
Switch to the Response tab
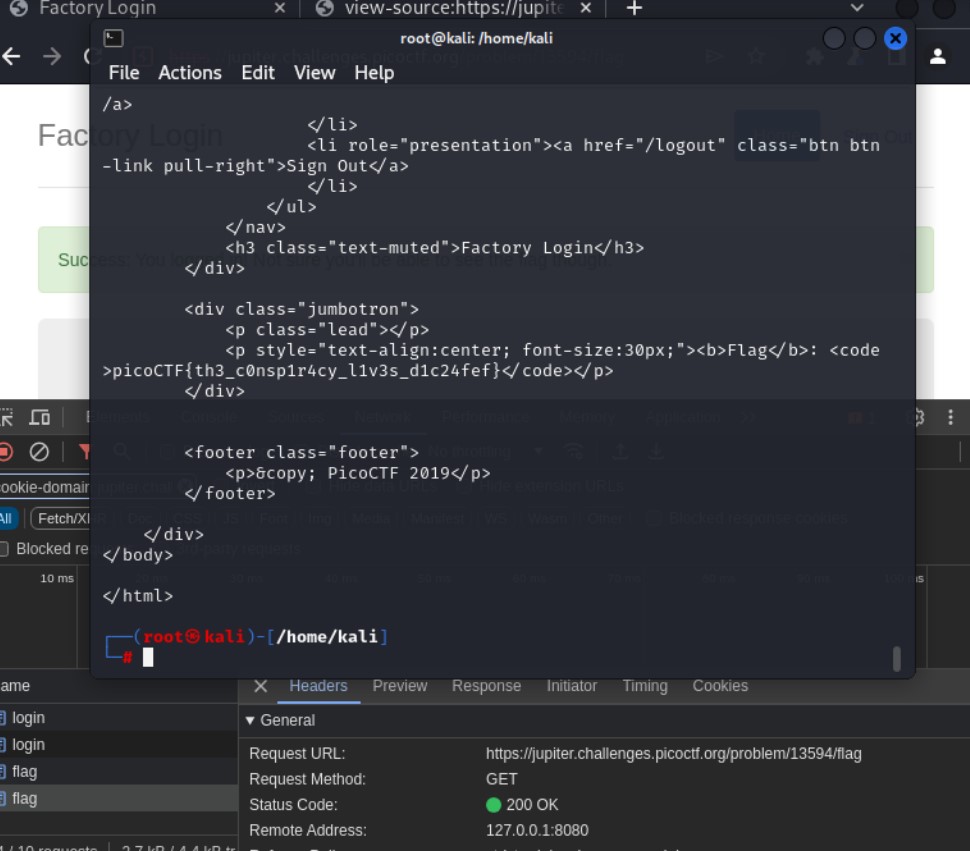click(486, 686)
